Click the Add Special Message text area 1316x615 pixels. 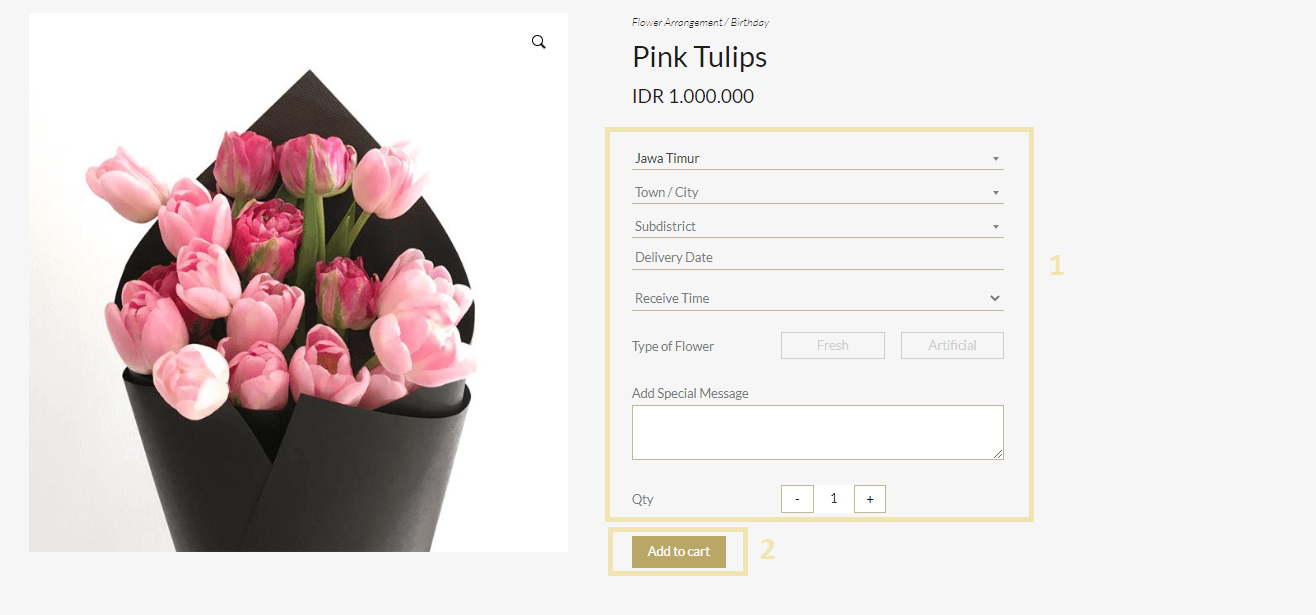[x=818, y=432]
